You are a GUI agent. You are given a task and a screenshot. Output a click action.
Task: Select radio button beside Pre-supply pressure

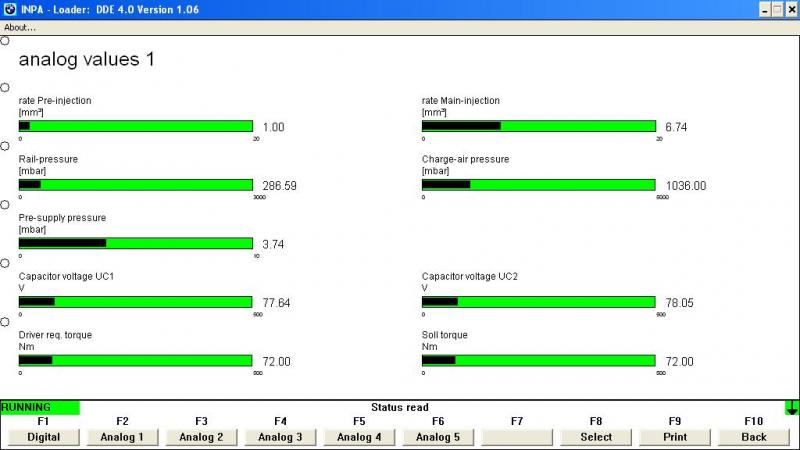pyautogui.click(x=5, y=204)
